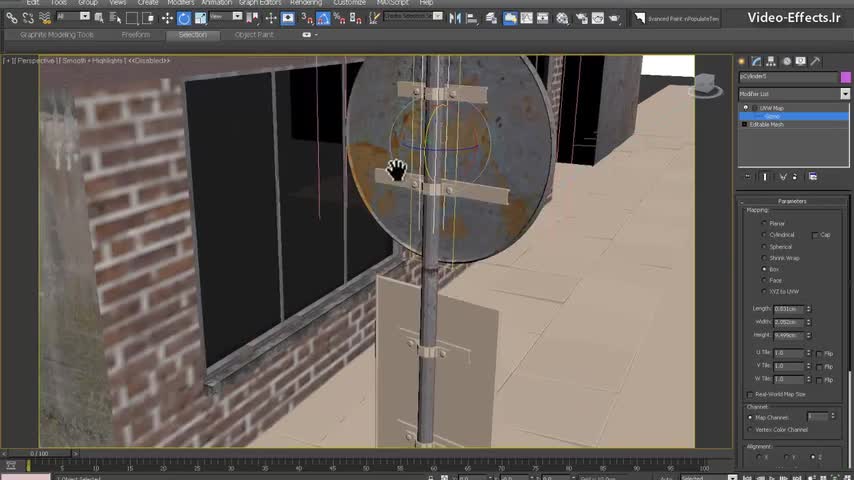Switch to Graphite Modeling Tools tab
Viewport: 854px width, 480px height.
click(x=57, y=35)
